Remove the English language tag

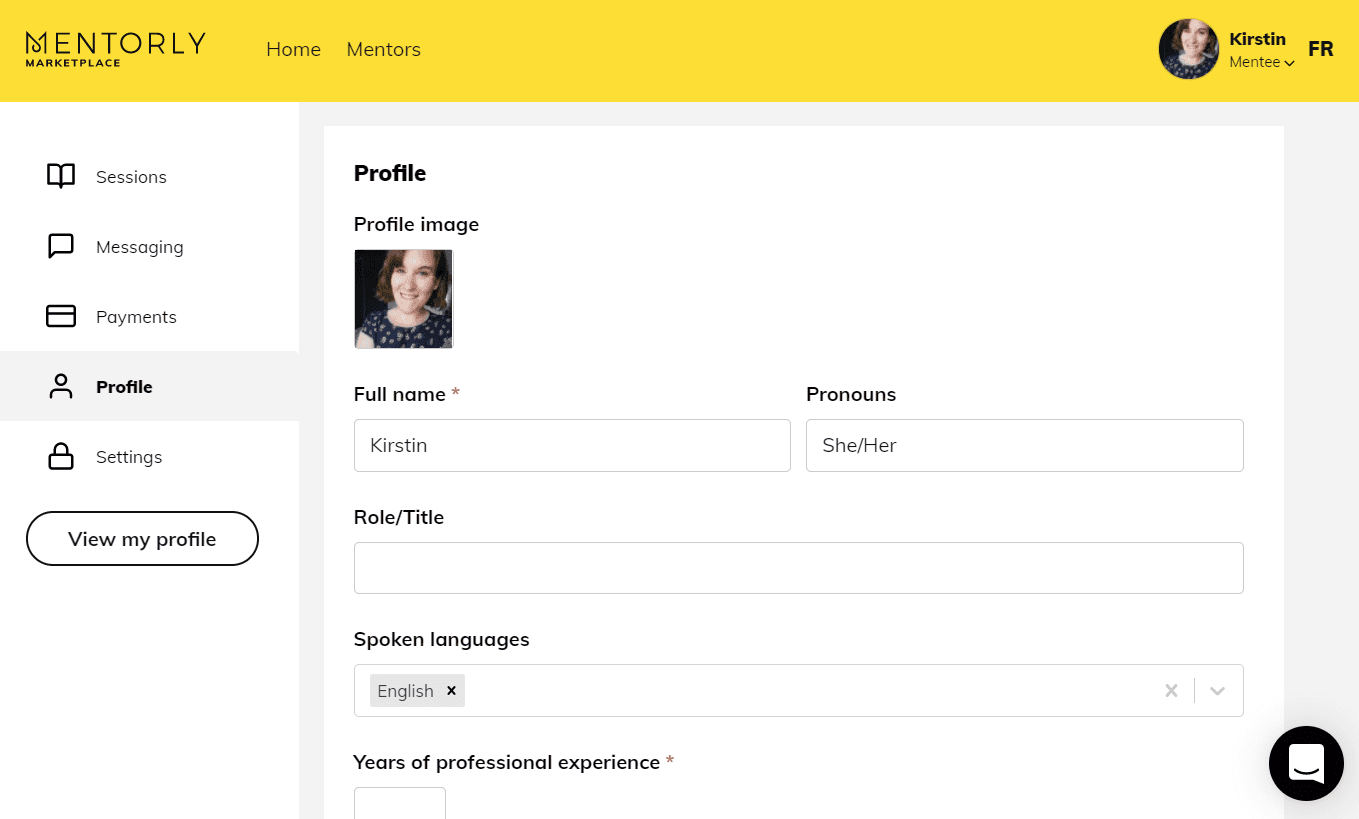click(451, 690)
